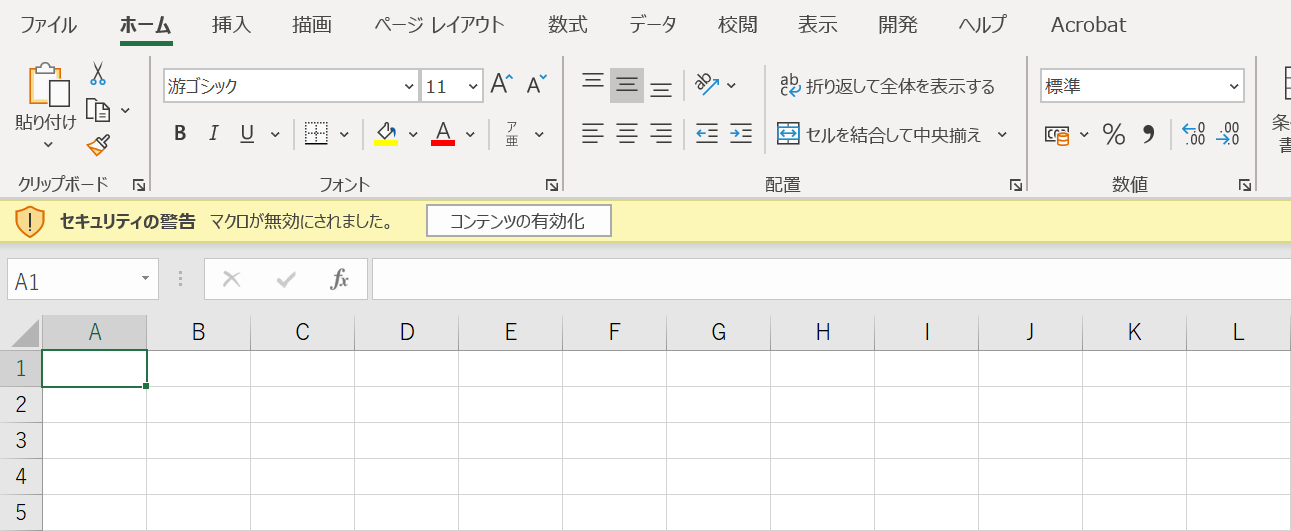Expand accounting format dropdown arrow
1291x531 pixels.
pyautogui.click(x=1084, y=134)
